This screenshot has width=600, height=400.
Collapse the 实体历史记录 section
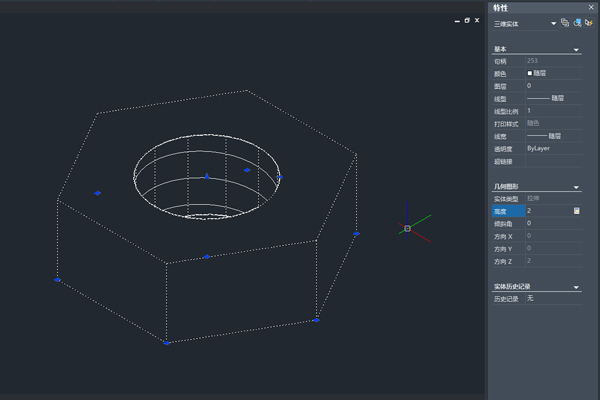[x=576, y=287]
